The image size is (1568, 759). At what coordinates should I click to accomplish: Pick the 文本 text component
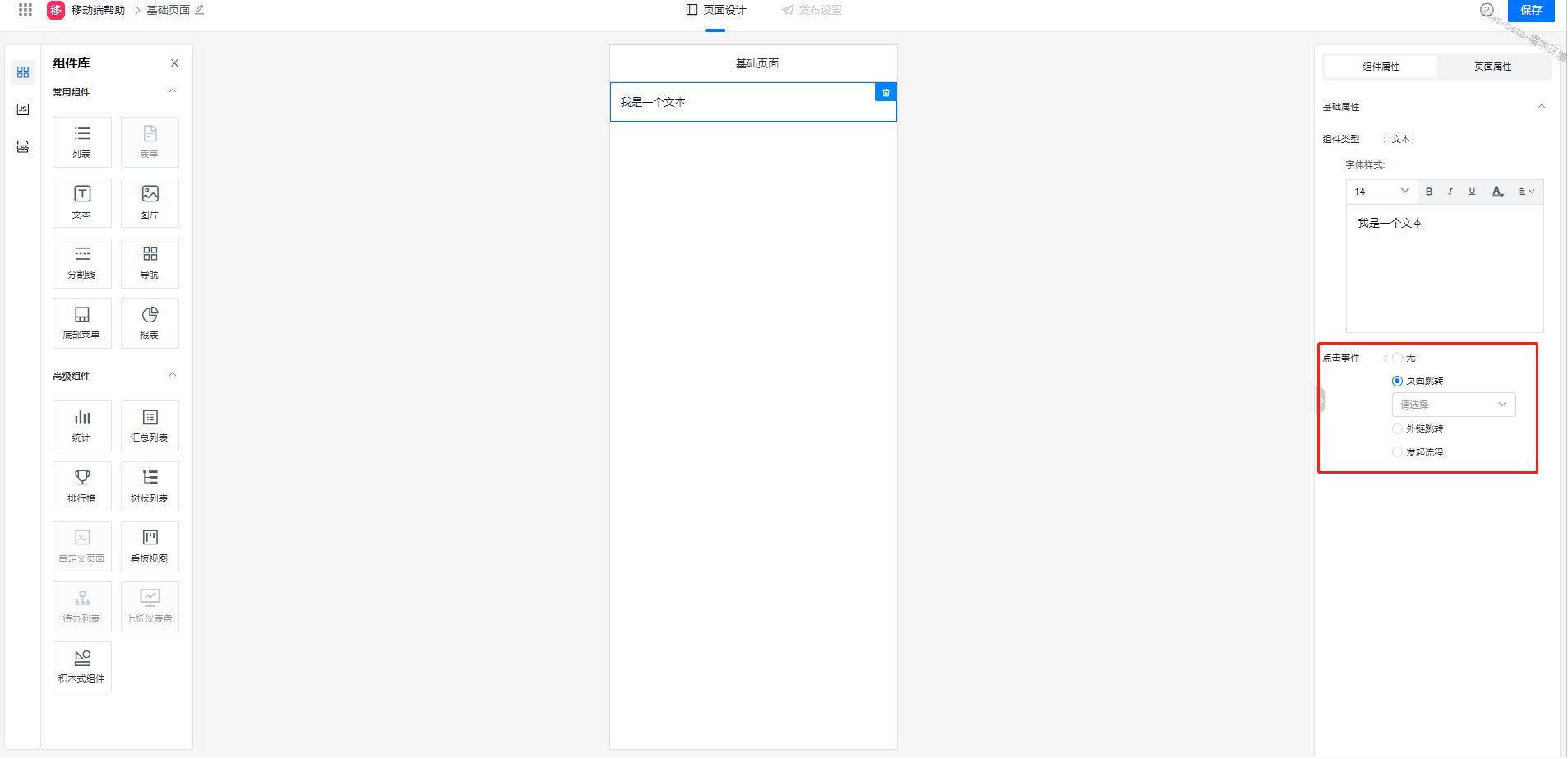82,202
